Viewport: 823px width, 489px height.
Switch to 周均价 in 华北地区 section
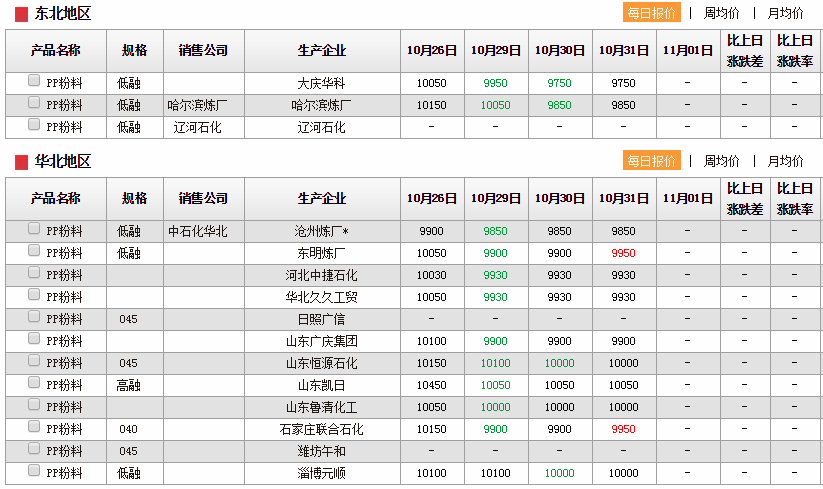pyautogui.click(x=721, y=161)
